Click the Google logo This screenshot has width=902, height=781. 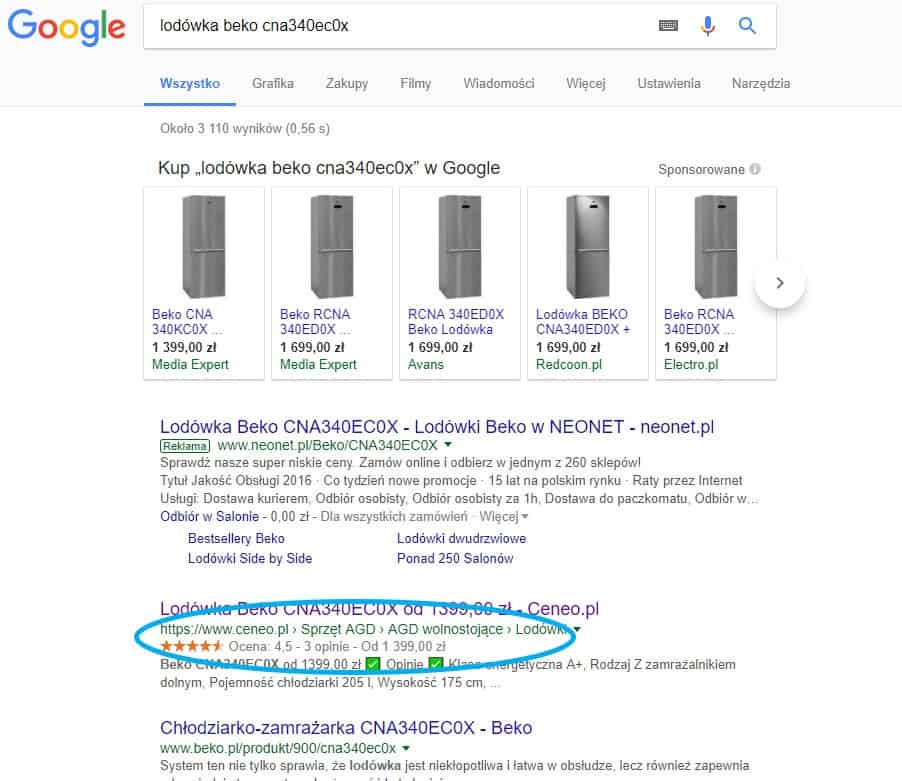(66, 27)
